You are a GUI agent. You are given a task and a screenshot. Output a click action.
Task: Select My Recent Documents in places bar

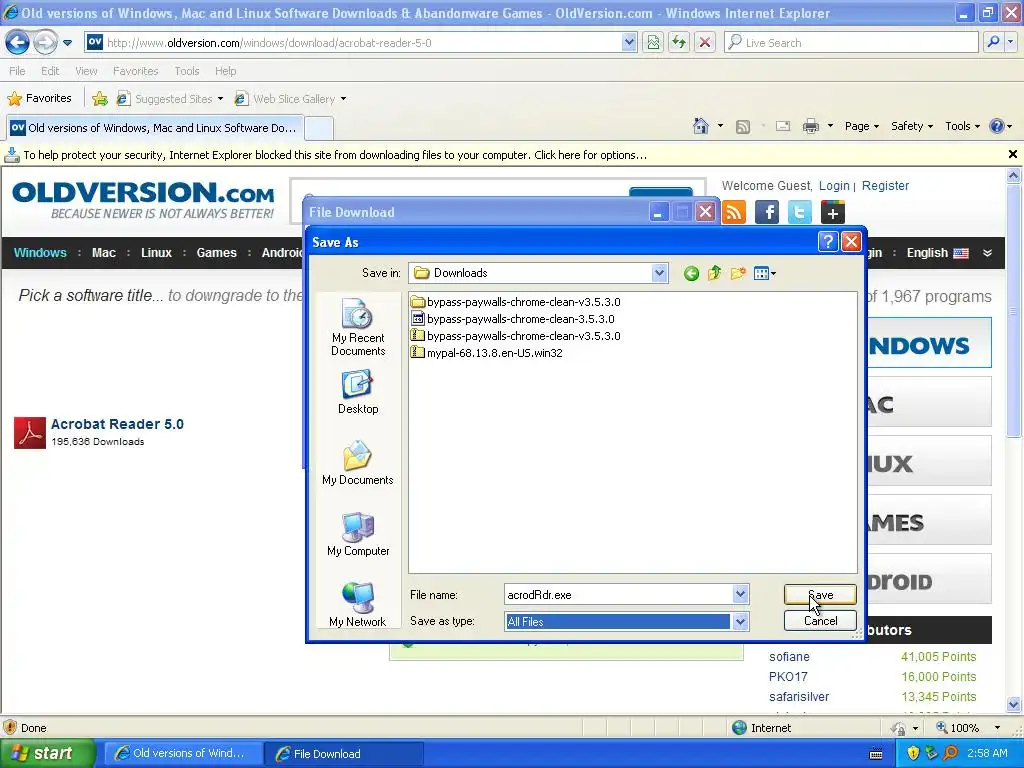coord(358,327)
